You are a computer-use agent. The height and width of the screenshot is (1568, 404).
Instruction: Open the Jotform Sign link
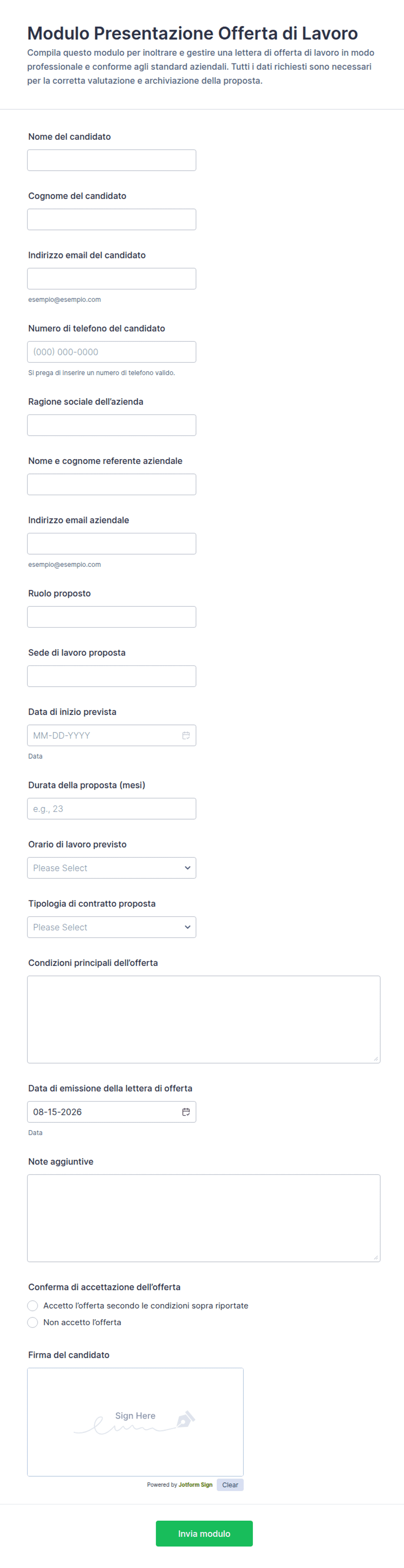(x=195, y=1485)
